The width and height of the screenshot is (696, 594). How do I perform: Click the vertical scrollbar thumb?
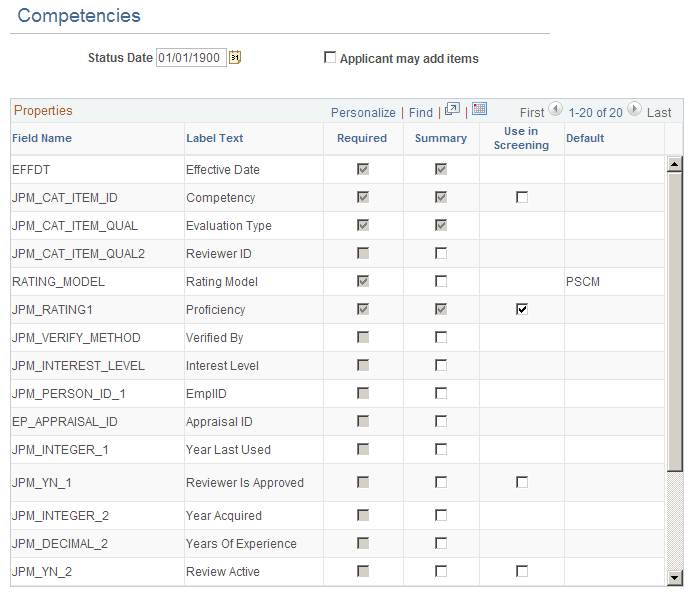coord(675,322)
